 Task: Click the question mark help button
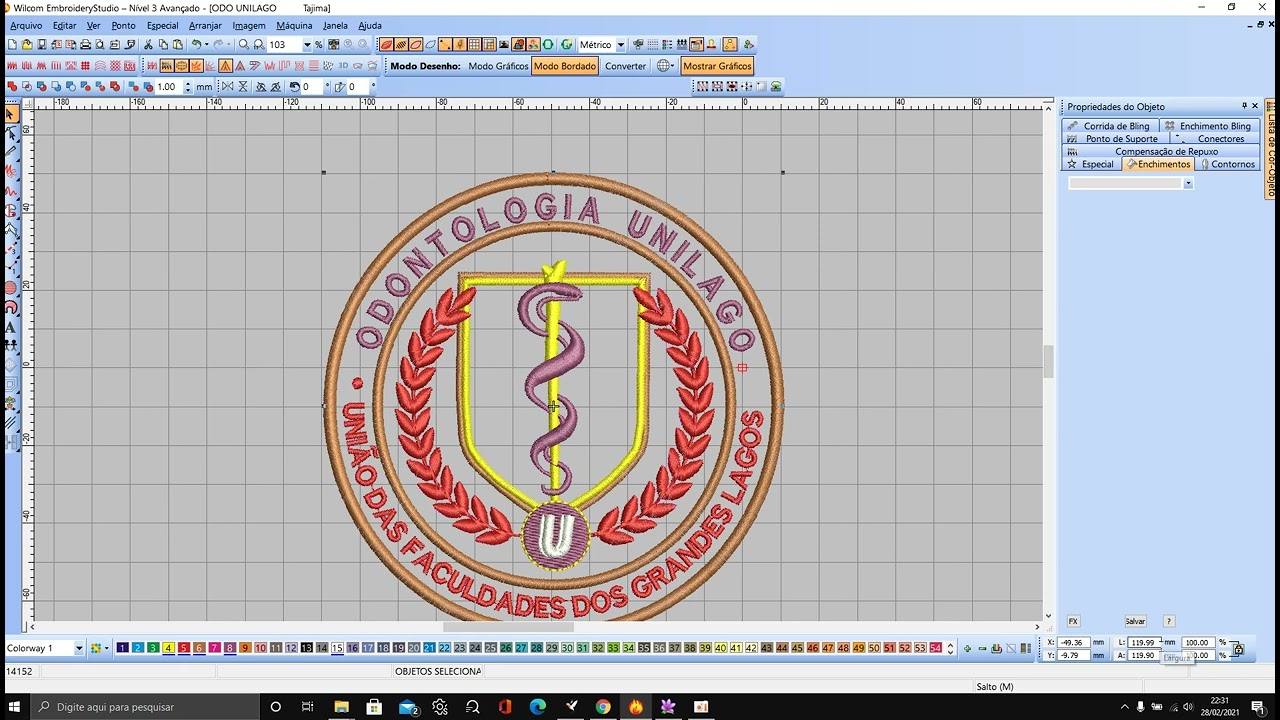point(1169,621)
